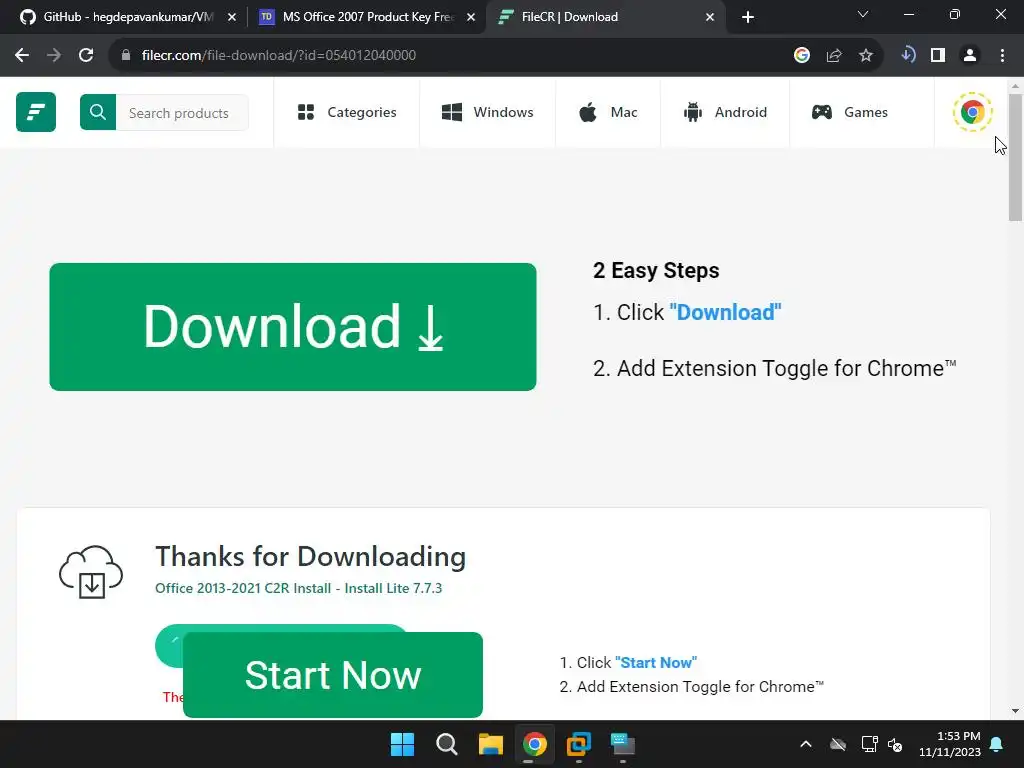Open the VMware taskbar icon
This screenshot has width=1024, height=768.
[579, 744]
